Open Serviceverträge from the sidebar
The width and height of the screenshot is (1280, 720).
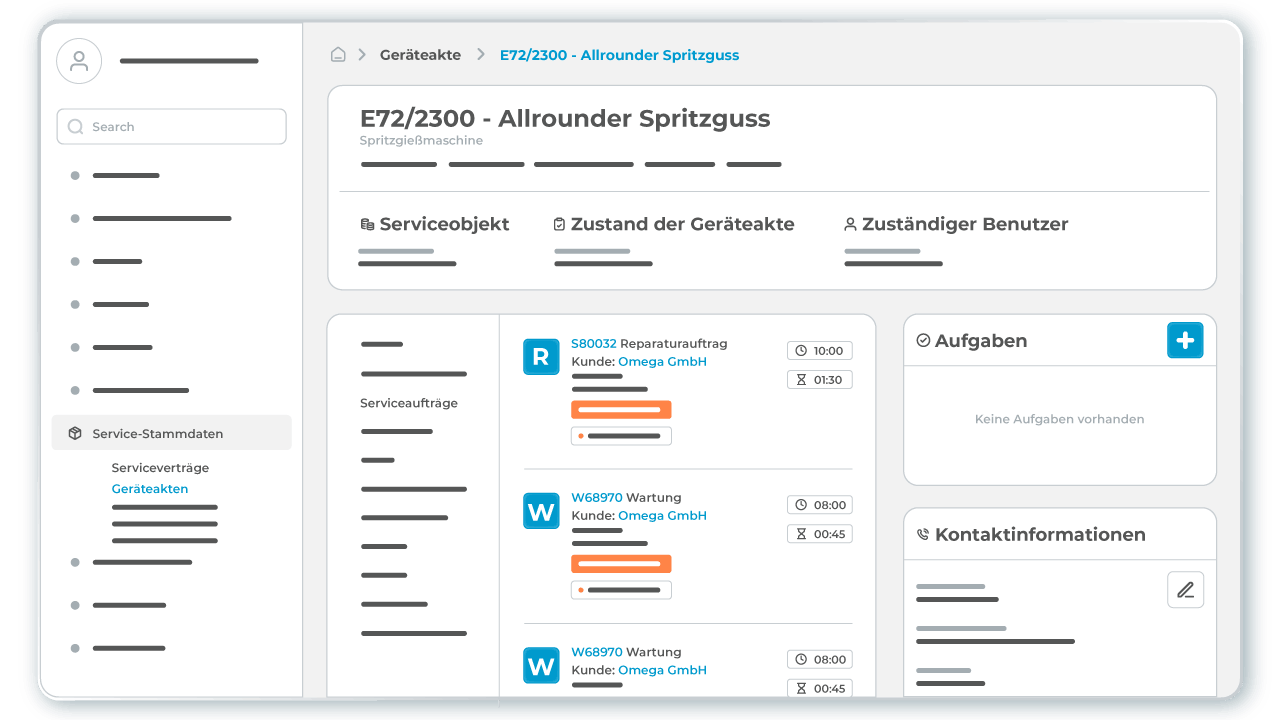160,467
